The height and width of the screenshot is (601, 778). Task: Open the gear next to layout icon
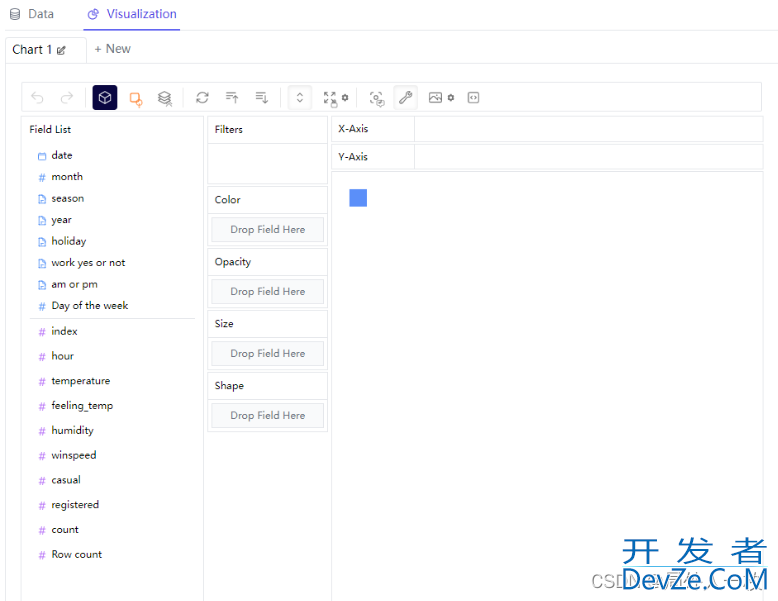point(345,97)
